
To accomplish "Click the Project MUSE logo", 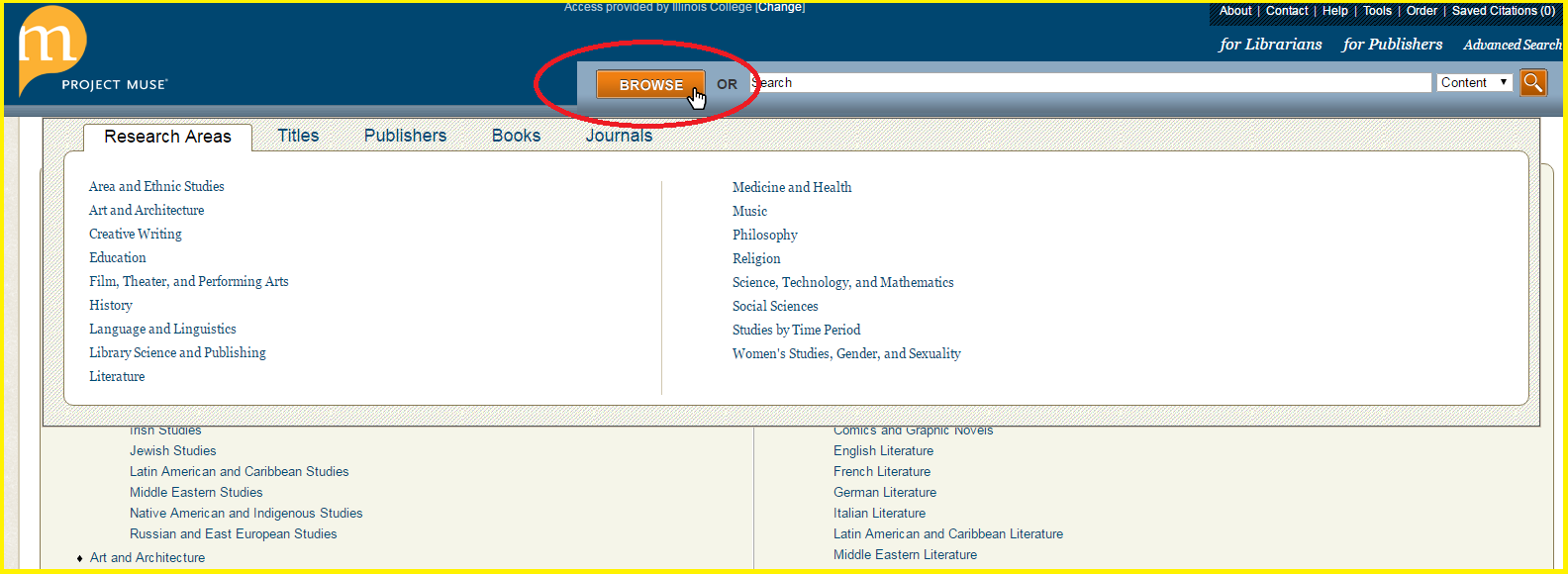I will 93,50.
